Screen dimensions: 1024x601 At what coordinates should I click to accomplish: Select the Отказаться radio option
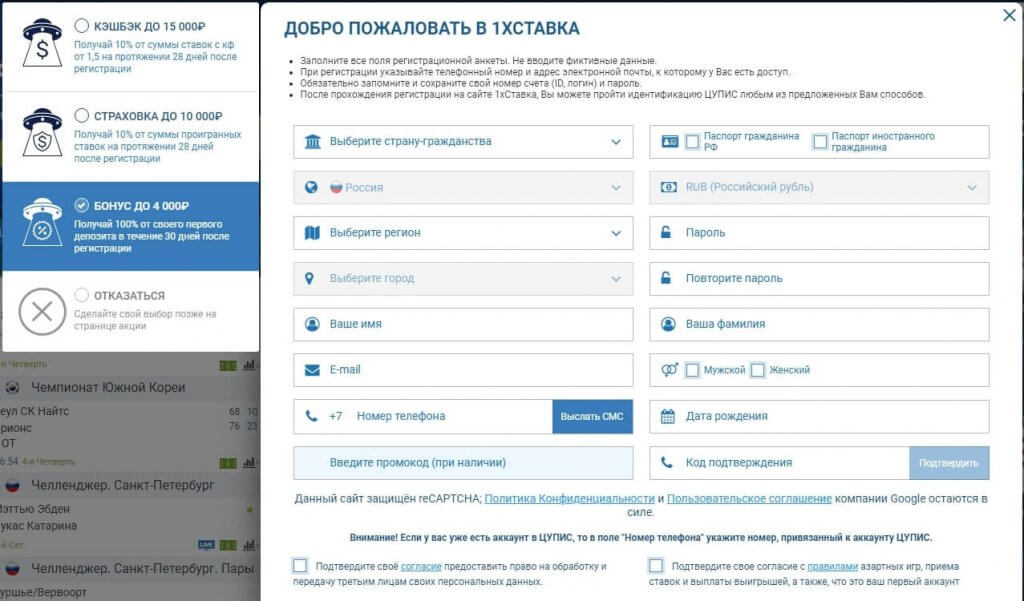point(82,295)
